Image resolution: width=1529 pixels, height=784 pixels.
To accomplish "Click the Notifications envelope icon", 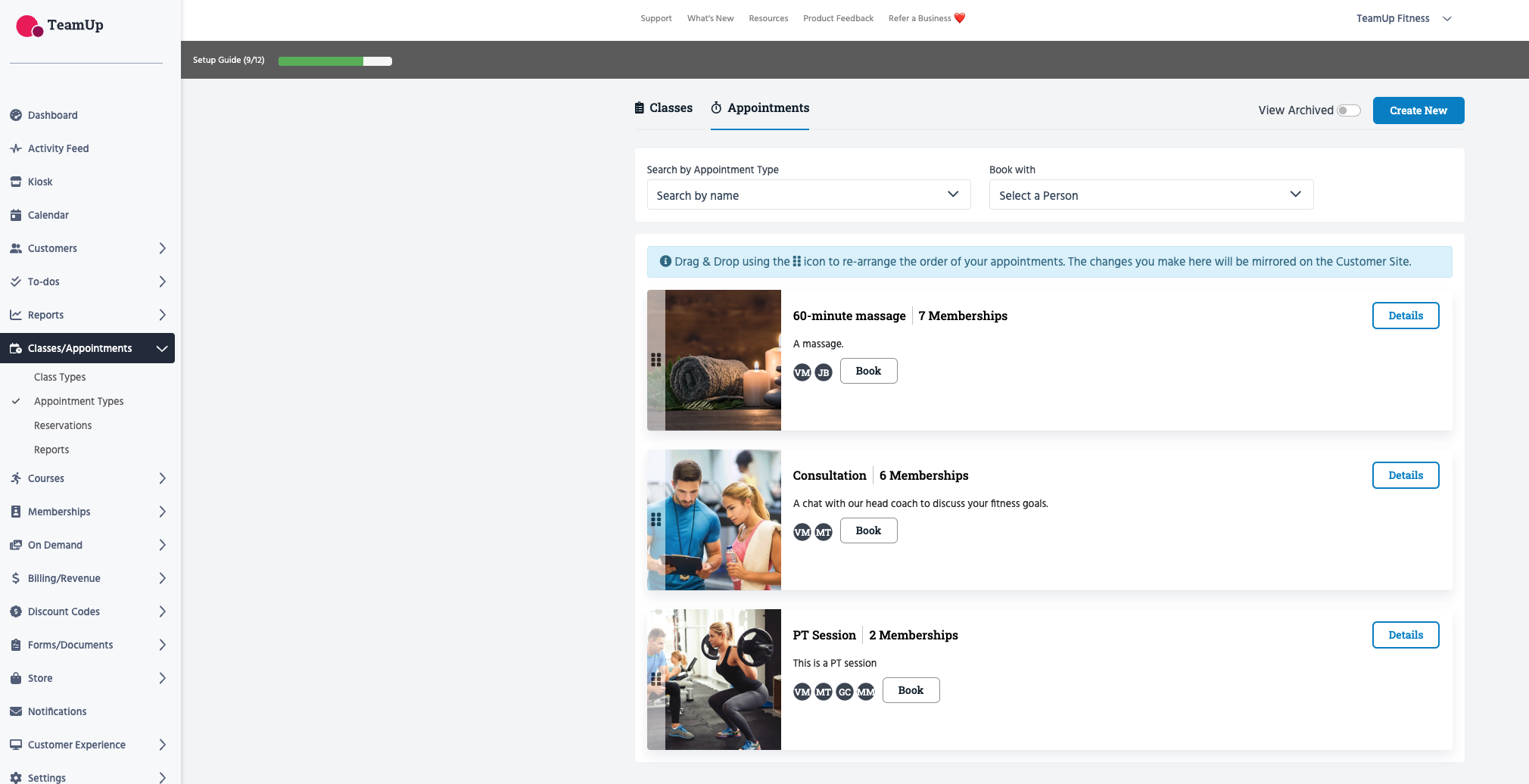I will pos(16,711).
